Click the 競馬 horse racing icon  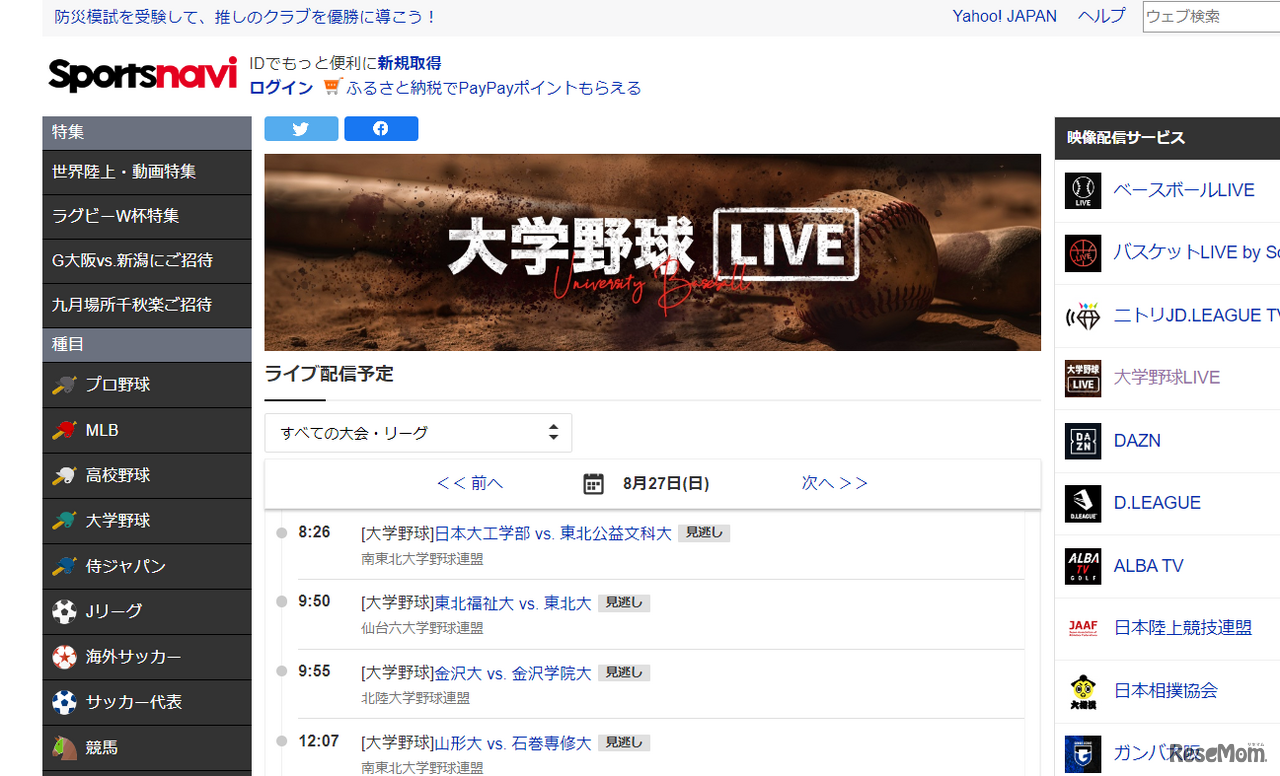(64, 747)
